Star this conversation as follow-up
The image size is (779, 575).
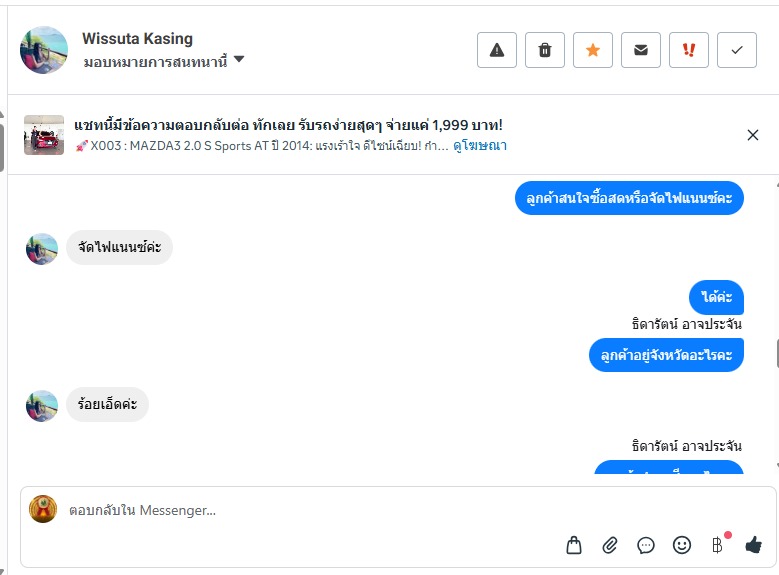pos(593,50)
